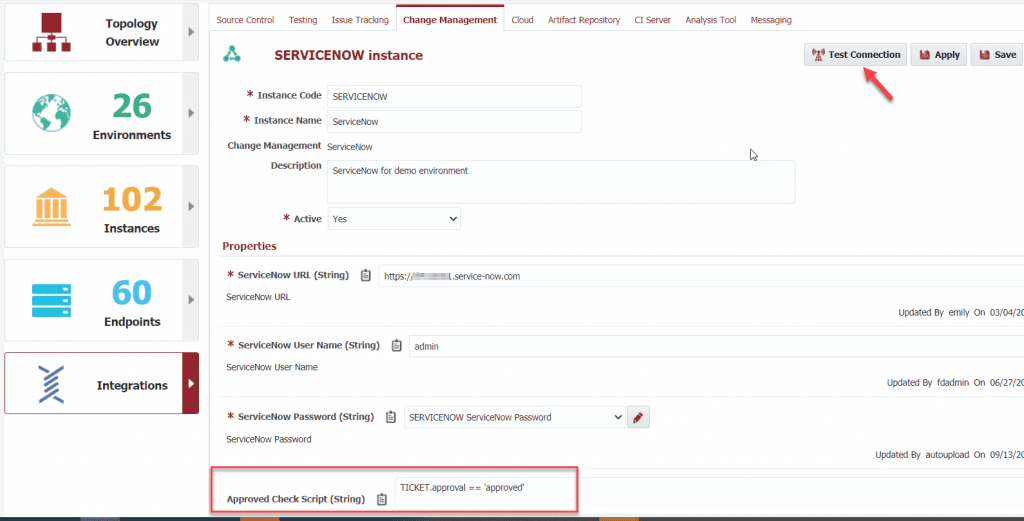Click clipboard icon next to ServiceNow Password
Image resolution: width=1024 pixels, height=521 pixels.
pyautogui.click(x=391, y=417)
